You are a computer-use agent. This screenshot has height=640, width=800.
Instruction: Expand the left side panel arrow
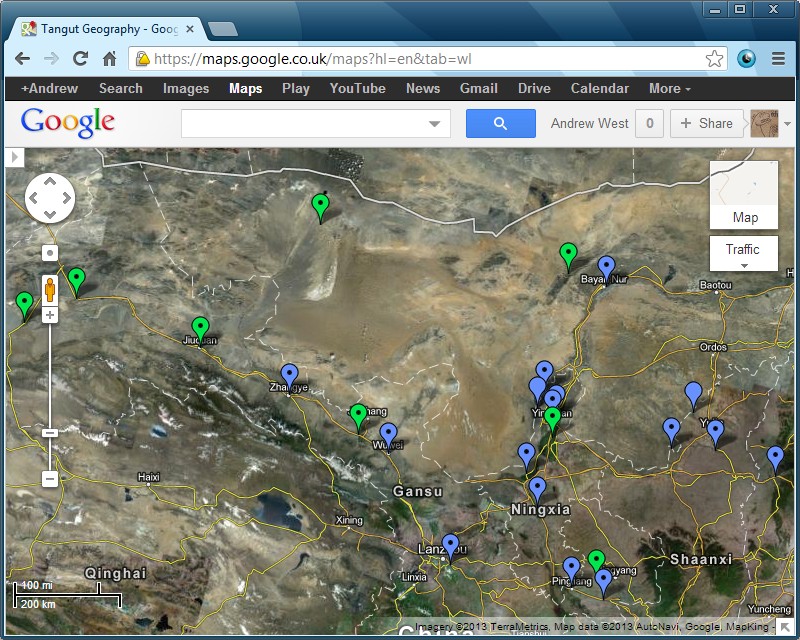(14, 157)
